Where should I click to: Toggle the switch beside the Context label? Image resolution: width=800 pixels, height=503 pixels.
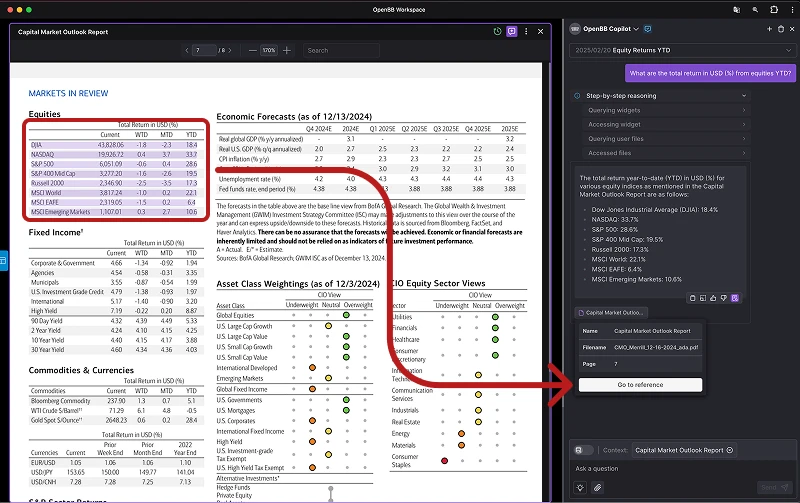point(581,450)
